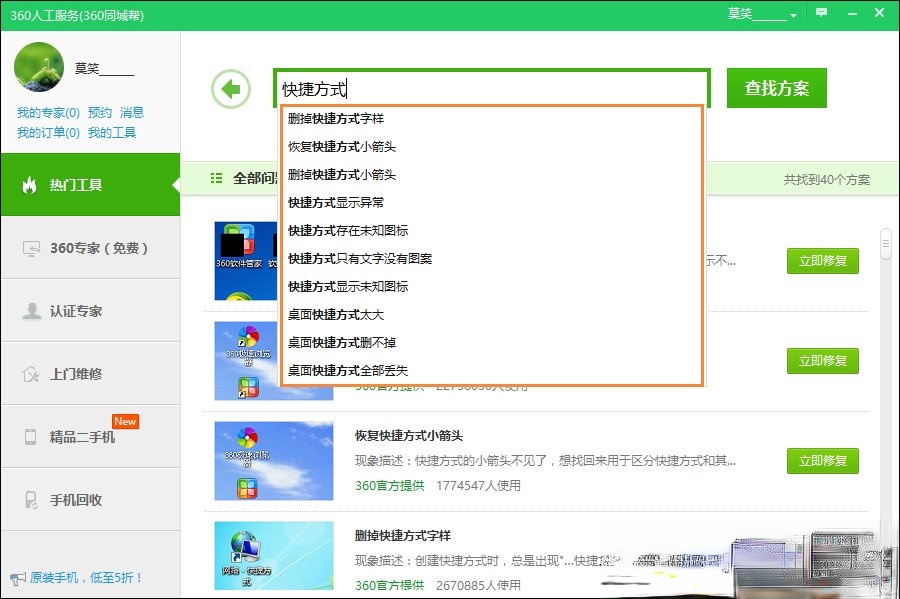The image size is (900, 599).
Task: Open the username dropdown arrow in title bar
Action: 793,15
